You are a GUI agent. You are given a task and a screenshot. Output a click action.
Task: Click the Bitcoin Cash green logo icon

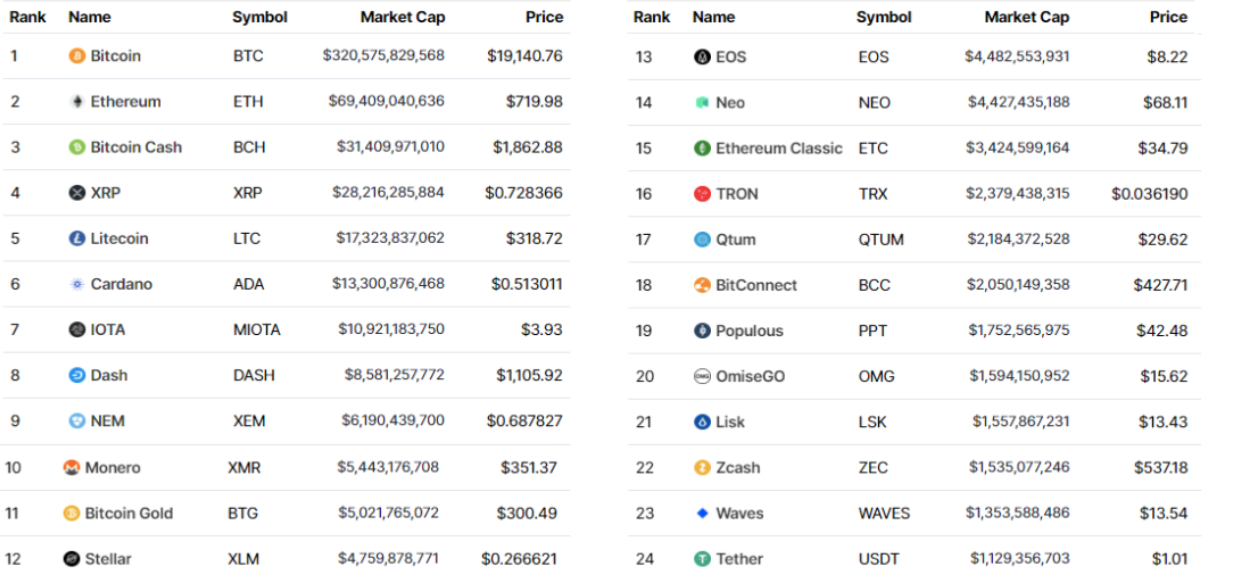[77, 147]
